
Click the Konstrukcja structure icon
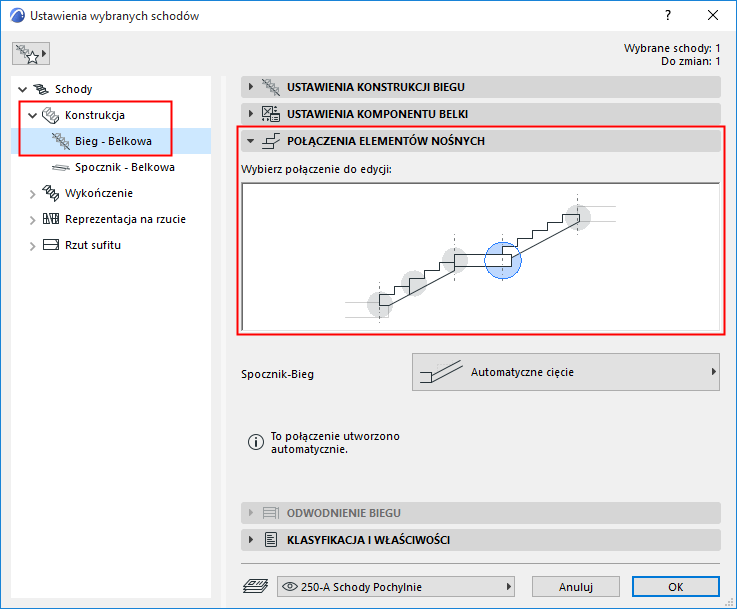[50, 115]
